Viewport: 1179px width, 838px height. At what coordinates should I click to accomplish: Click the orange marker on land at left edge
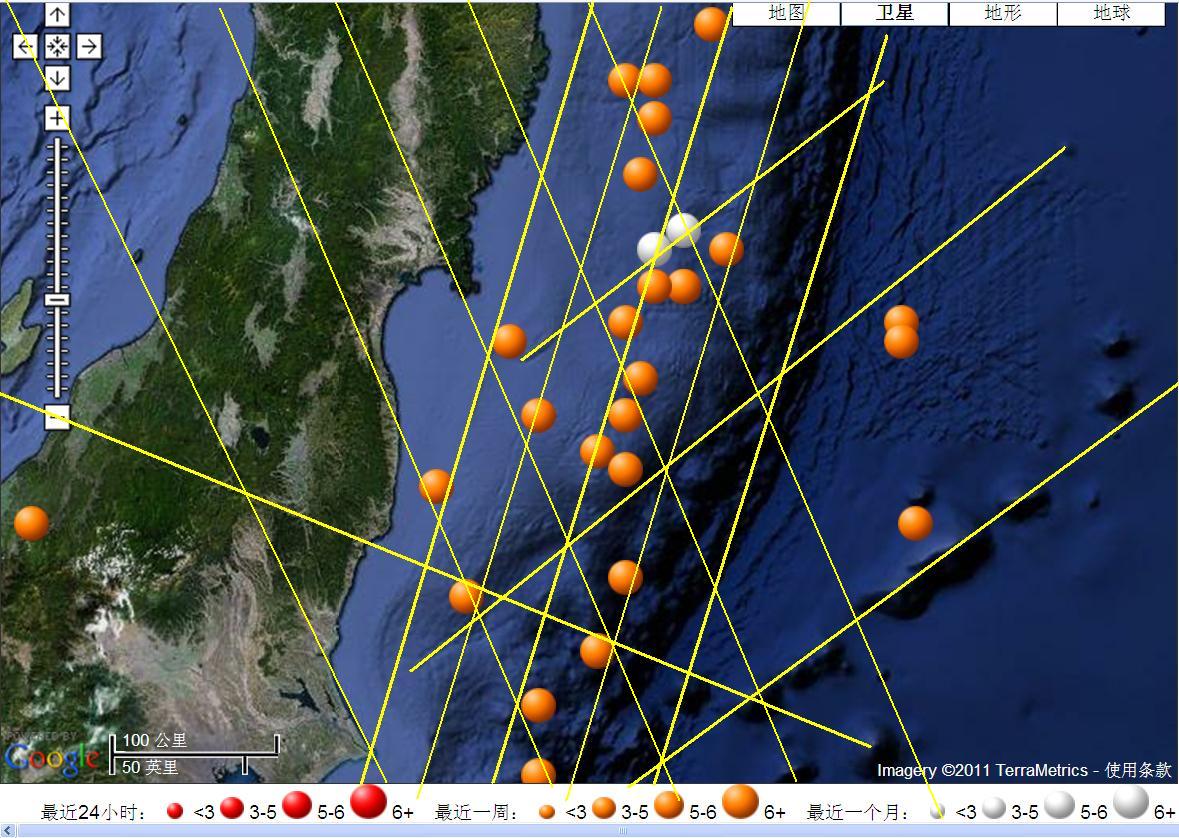coord(31,523)
